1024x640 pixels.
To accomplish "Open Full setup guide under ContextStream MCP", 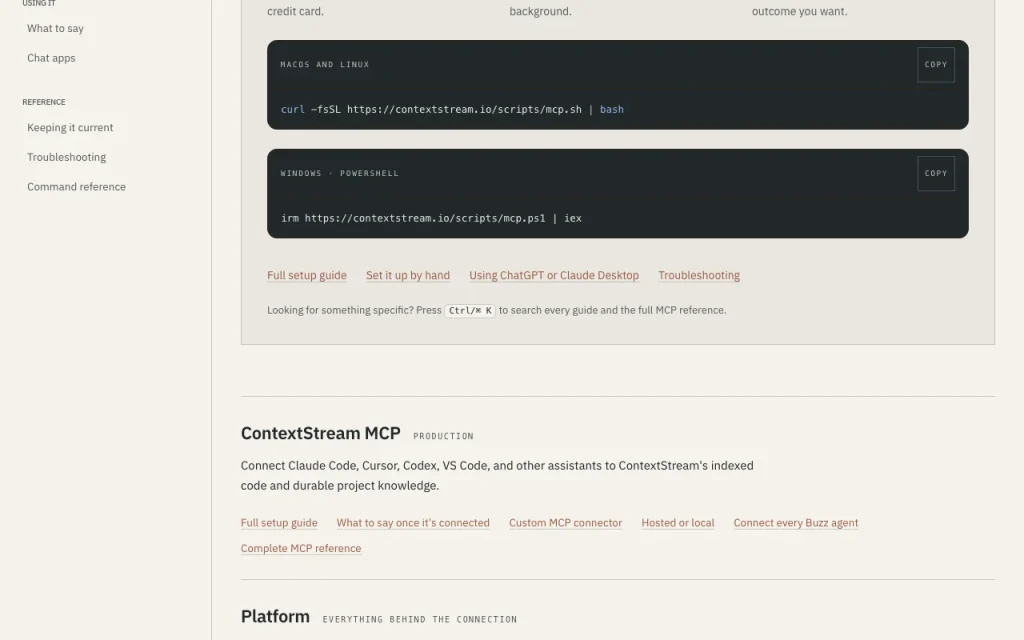I will tap(279, 523).
